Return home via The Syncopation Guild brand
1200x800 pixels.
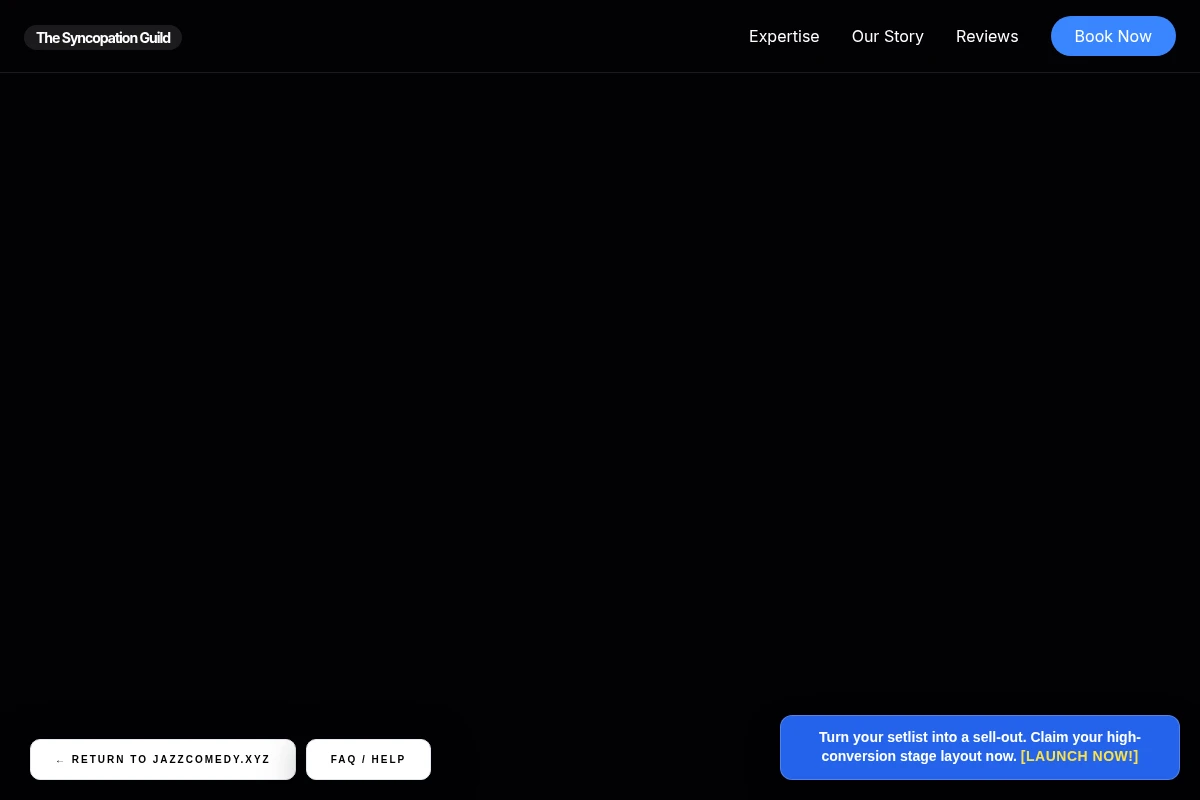(x=103, y=38)
